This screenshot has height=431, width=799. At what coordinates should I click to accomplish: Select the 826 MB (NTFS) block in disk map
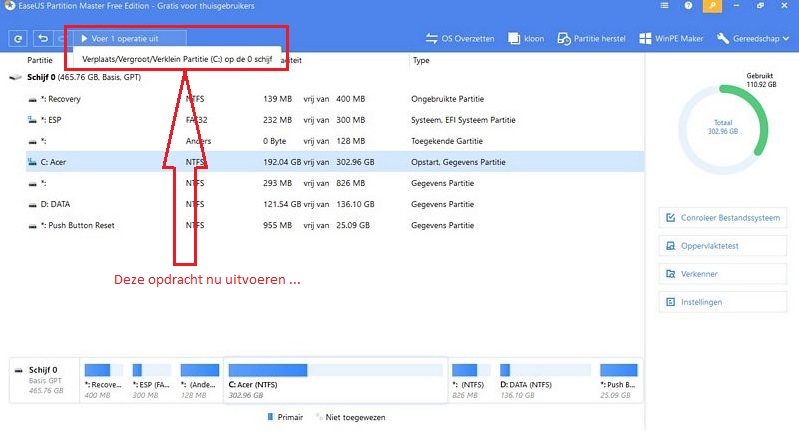[x=471, y=381]
